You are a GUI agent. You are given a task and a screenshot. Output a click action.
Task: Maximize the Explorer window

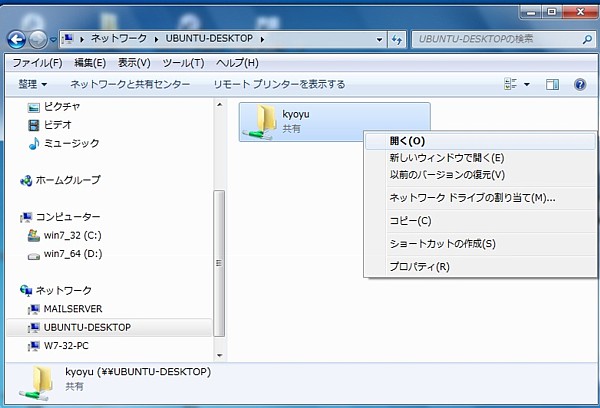[x=551, y=12]
